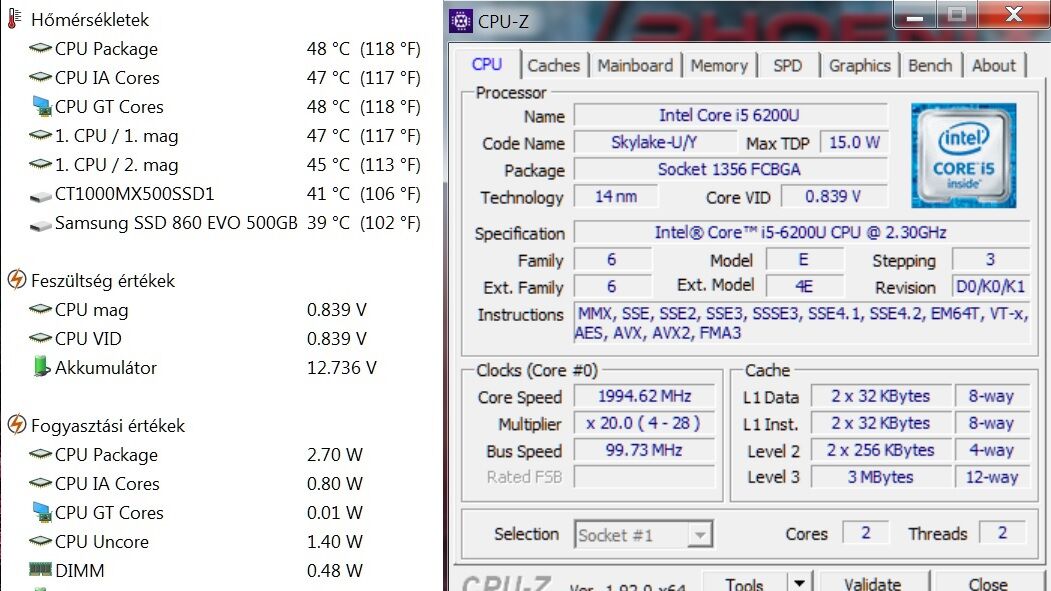Minimize the CPU-Z window

(915, 15)
